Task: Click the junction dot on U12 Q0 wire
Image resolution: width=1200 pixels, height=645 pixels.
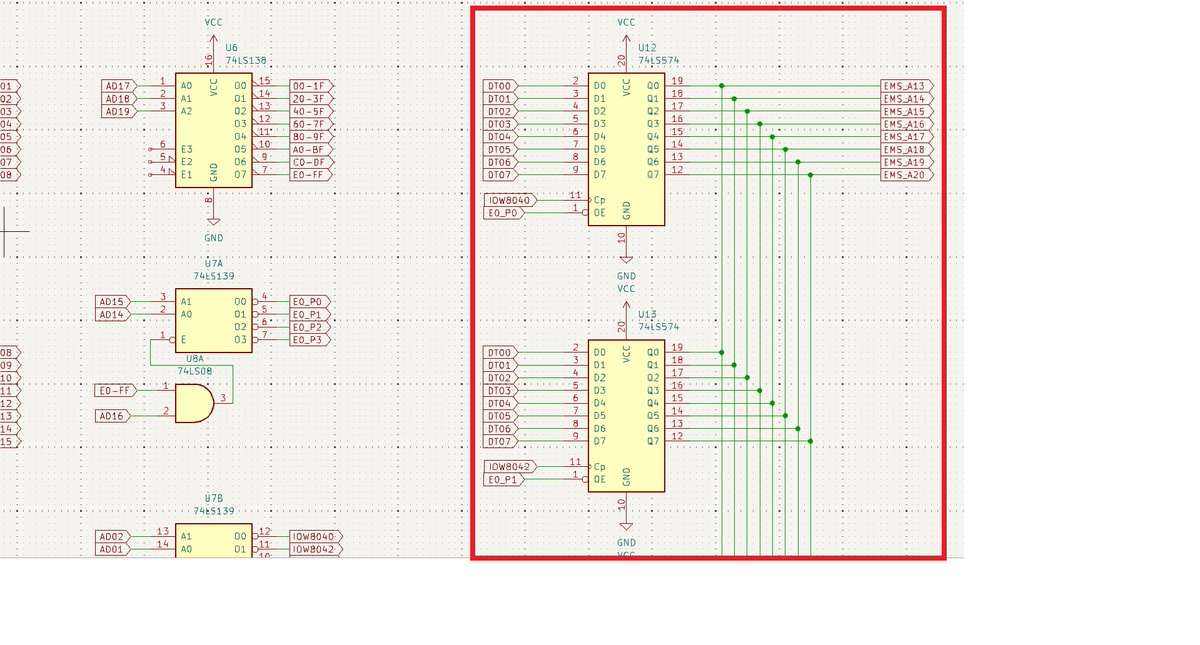Action: [721, 86]
